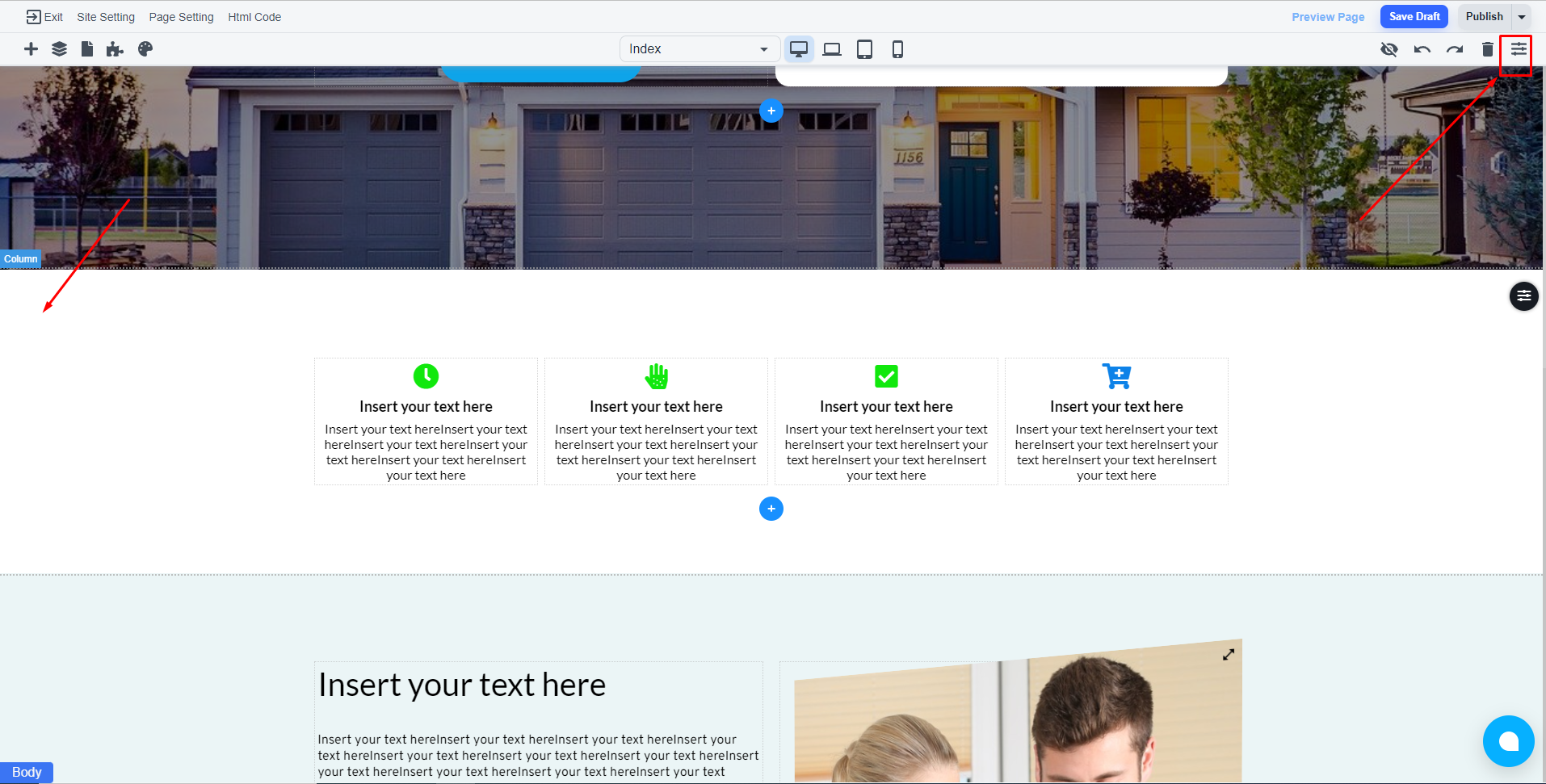Open the Html Code menu

click(254, 17)
